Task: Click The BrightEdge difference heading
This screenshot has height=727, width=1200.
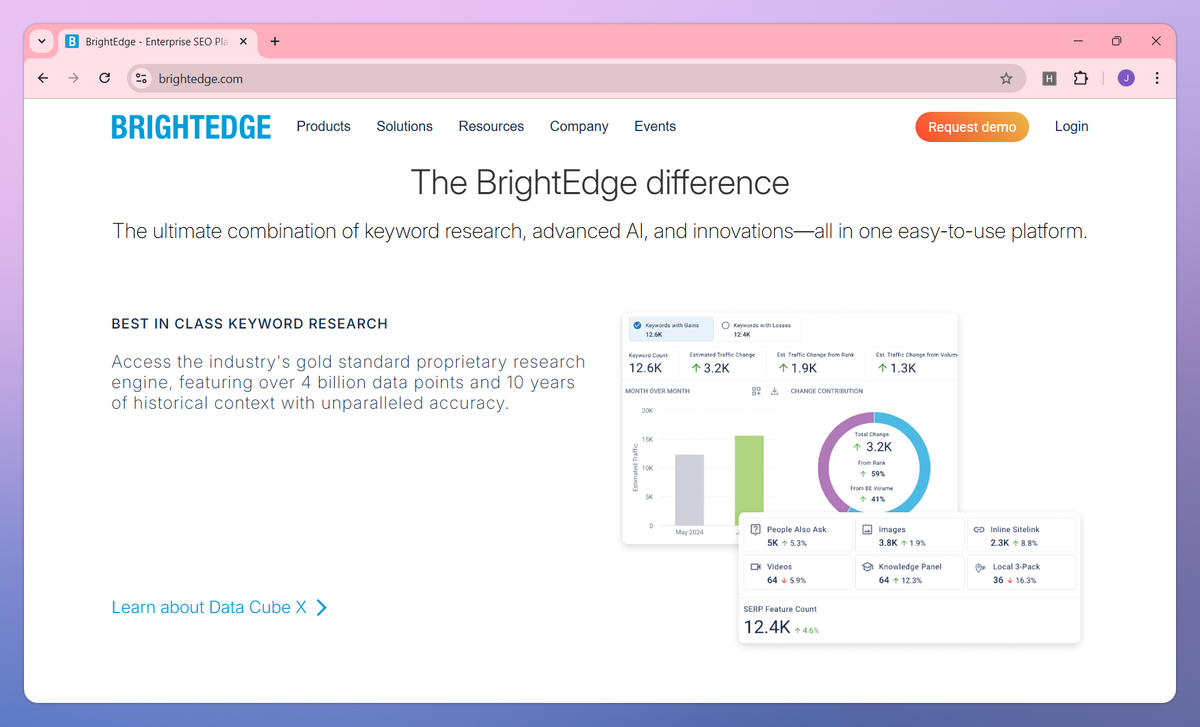Action: pyautogui.click(x=600, y=183)
